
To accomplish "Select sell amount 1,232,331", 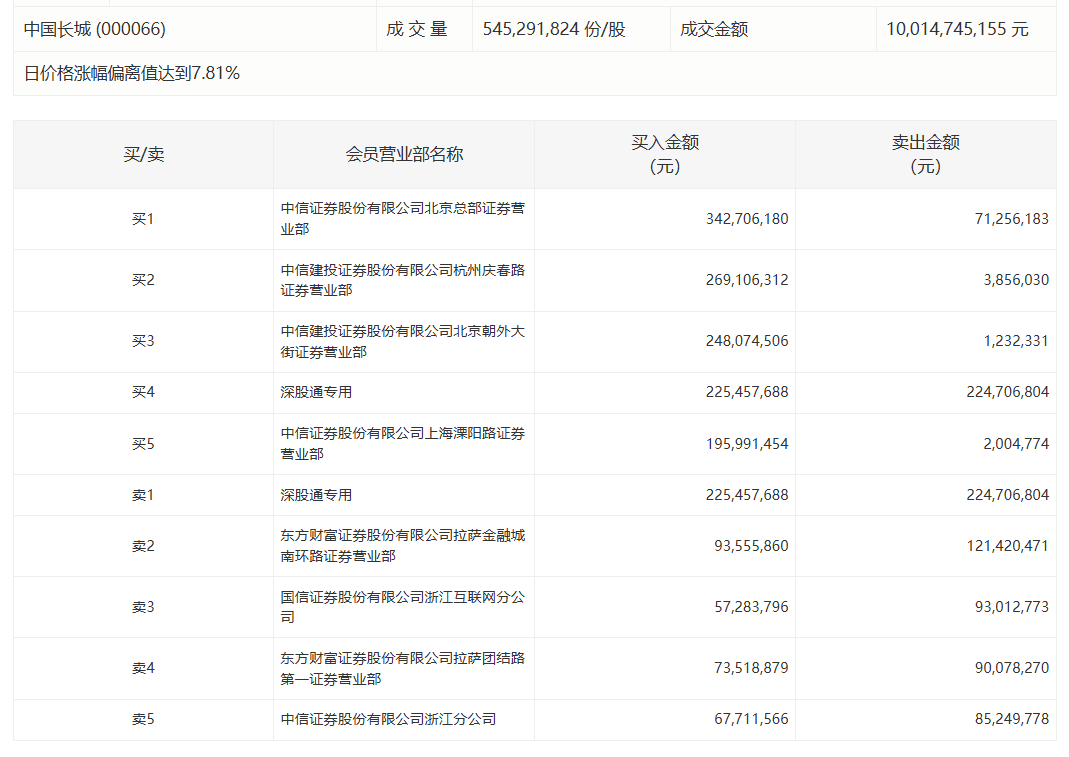I will pyautogui.click(x=1016, y=341).
